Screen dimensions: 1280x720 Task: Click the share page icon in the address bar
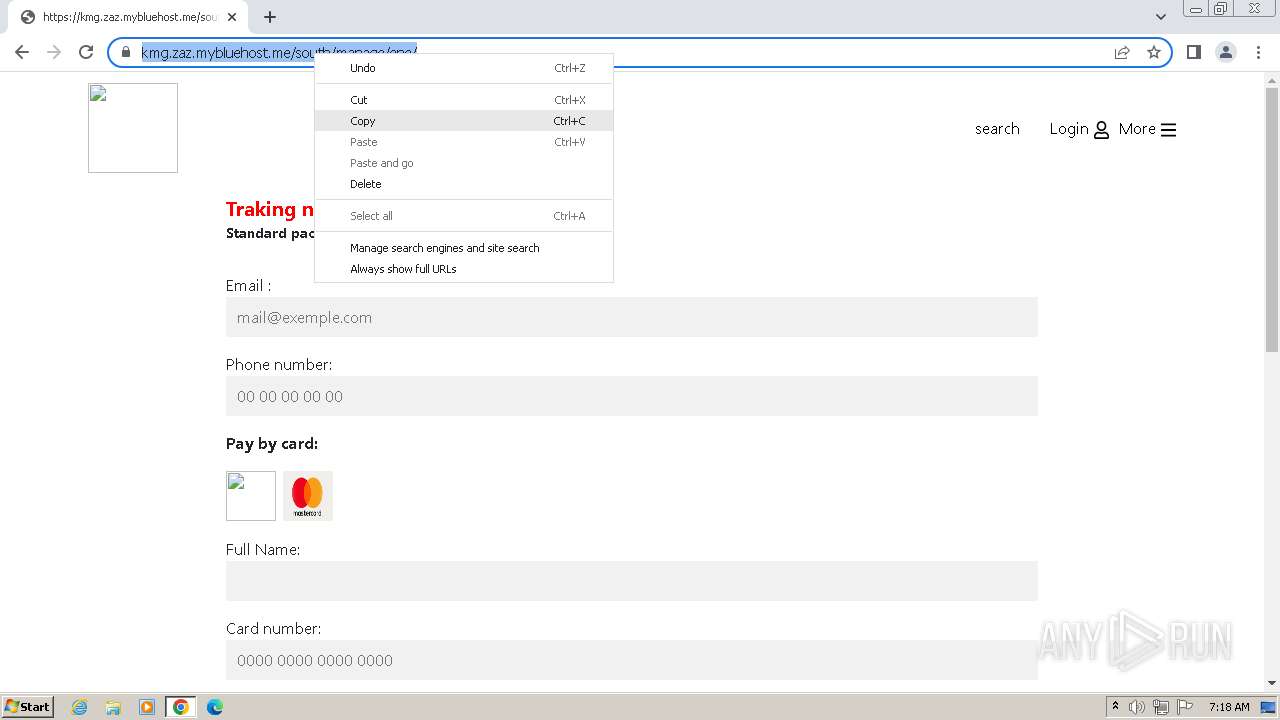[1122, 52]
